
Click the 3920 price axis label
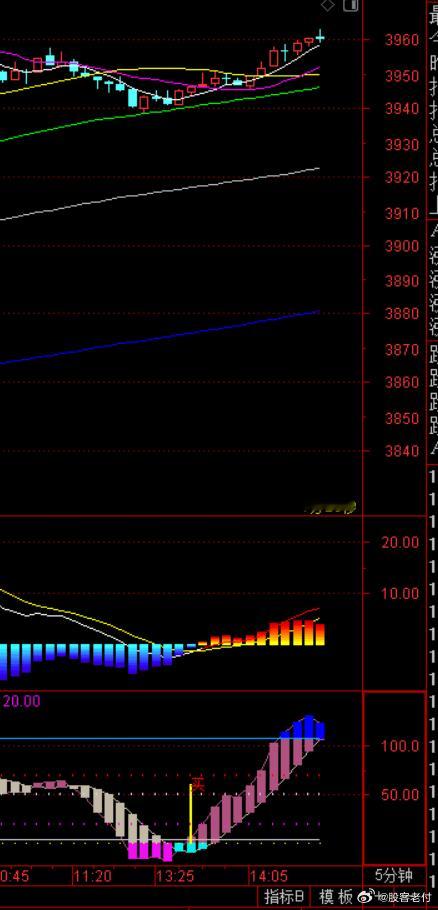pos(401,177)
